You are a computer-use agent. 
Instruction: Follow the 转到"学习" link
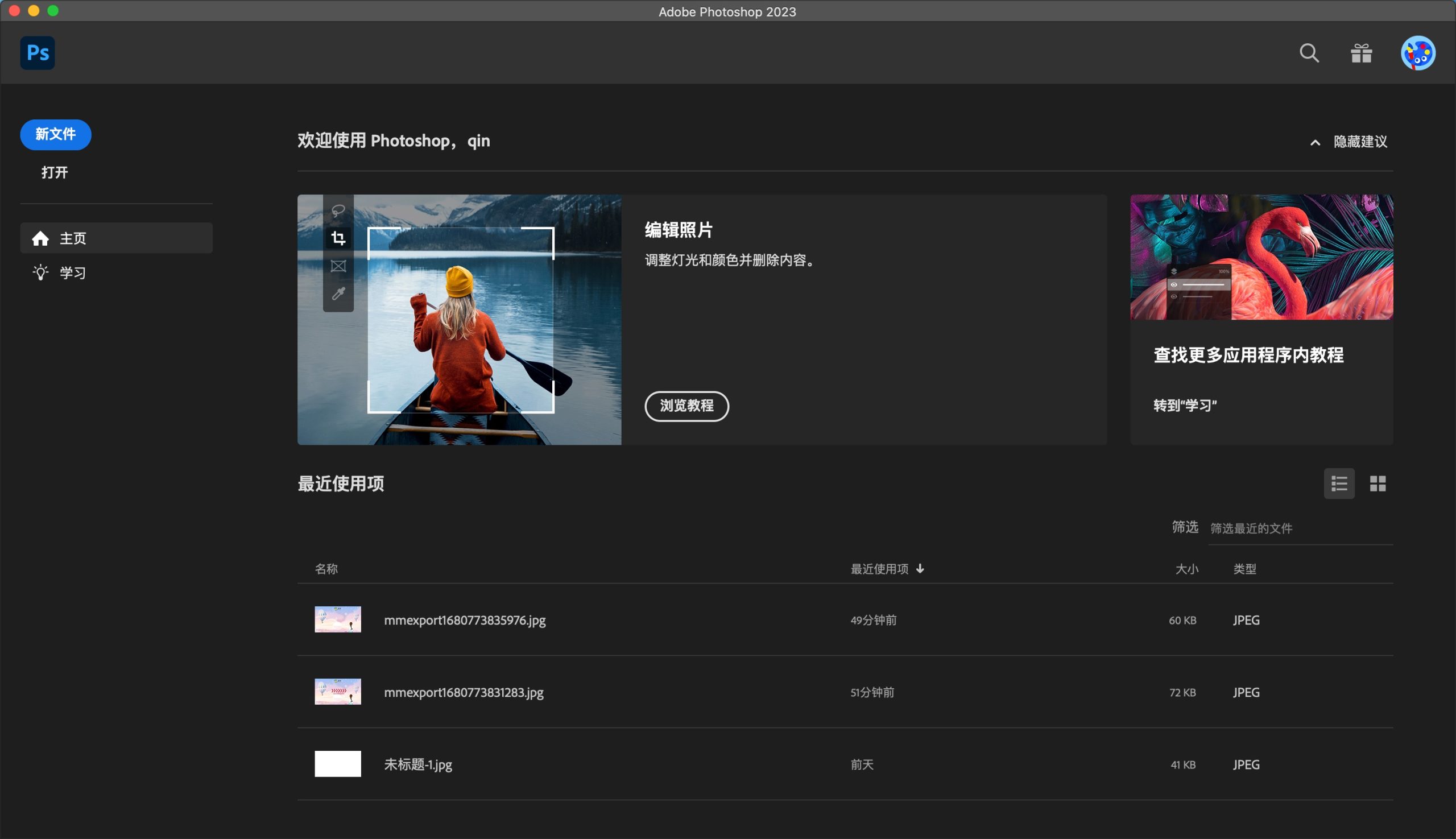[1185, 405]
